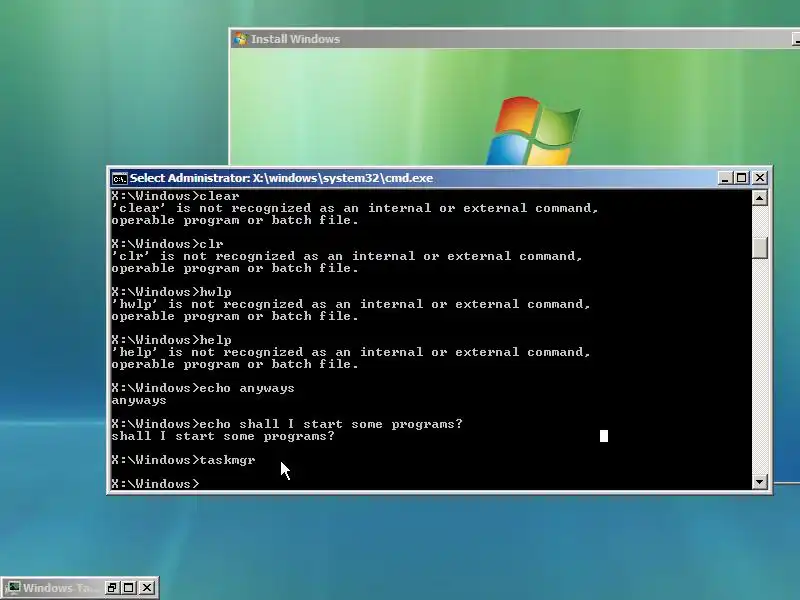Click the 'X:\Windows>clear' command line
This screenshot has height=600, width=800.
(x=175, y=196)
